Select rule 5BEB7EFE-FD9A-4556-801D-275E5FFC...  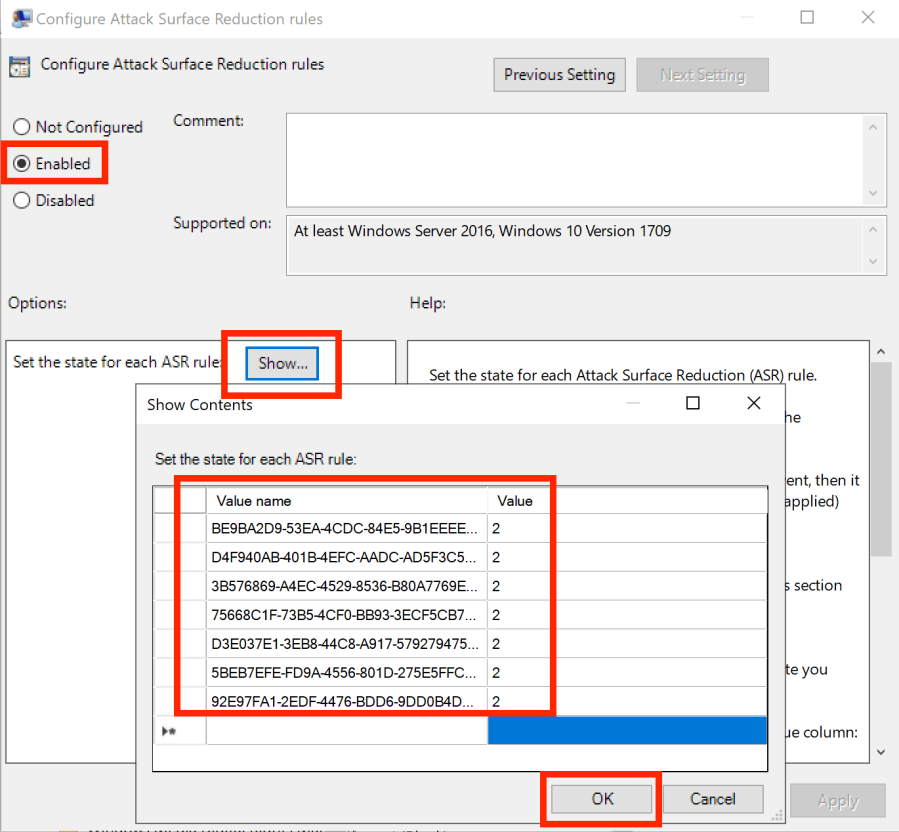click(x=347, y=672)
